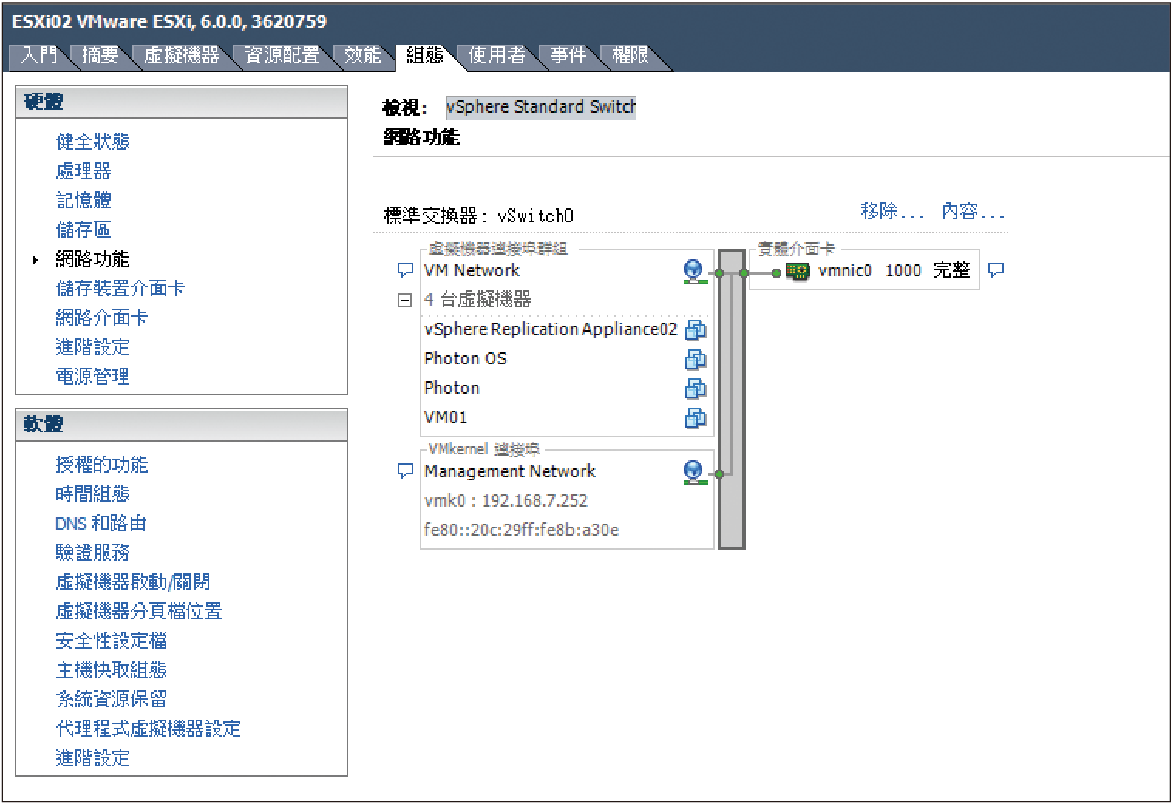Open 處理器 hardware link
1173x805 pixels.
[83, 171]
